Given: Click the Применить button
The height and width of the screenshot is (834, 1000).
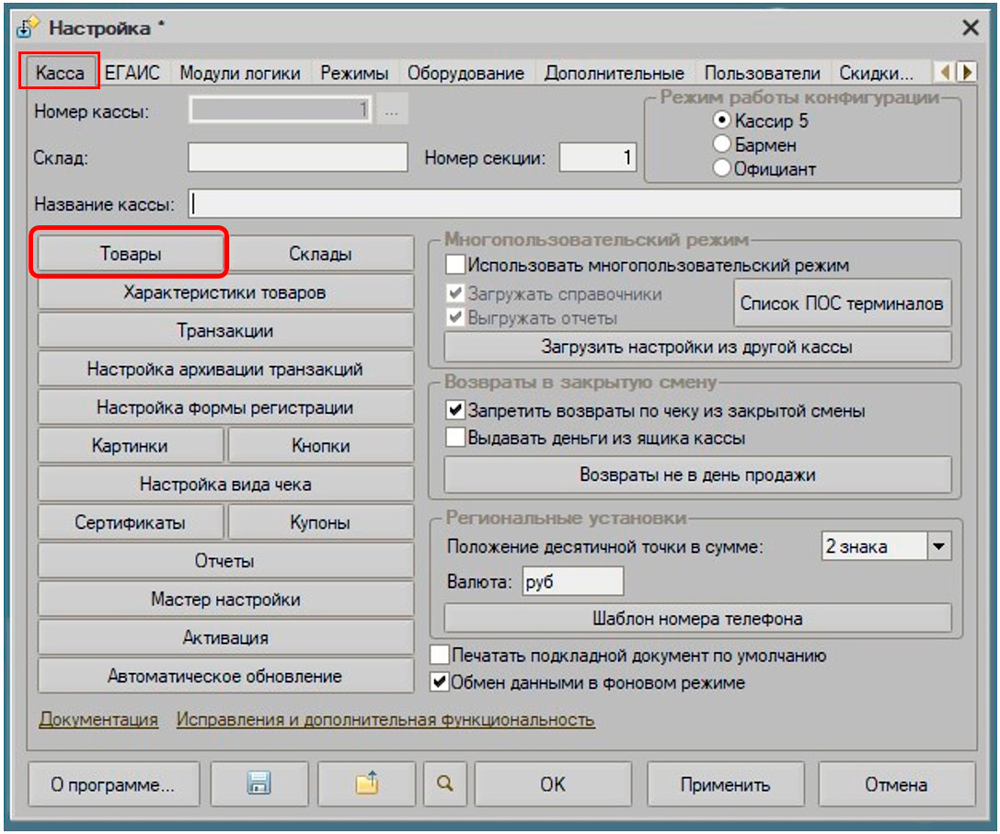Looking at the screenshot, I should pos(725,785).
